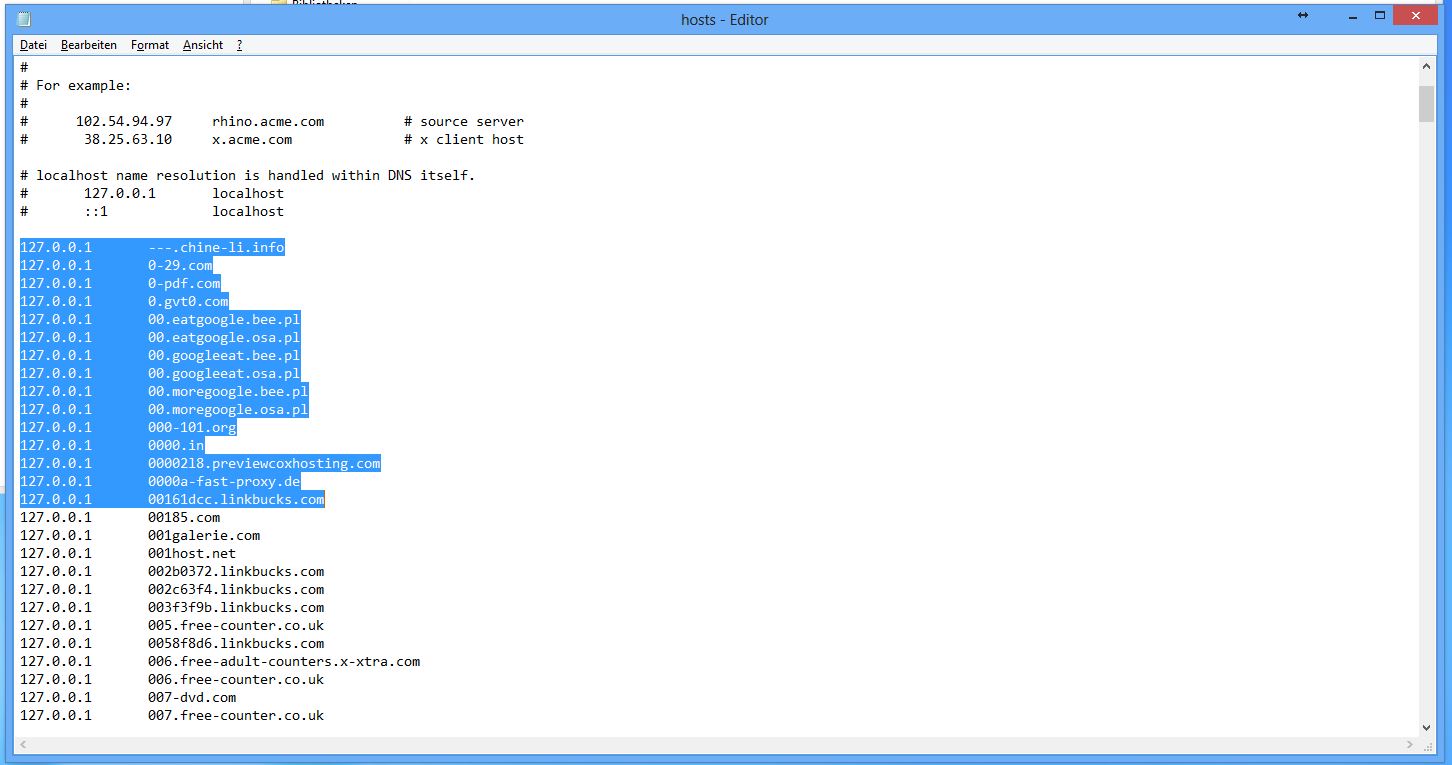Click the vertical scrollbar up arrow
The image size is (1452, 765).
tap(1426, 67)
